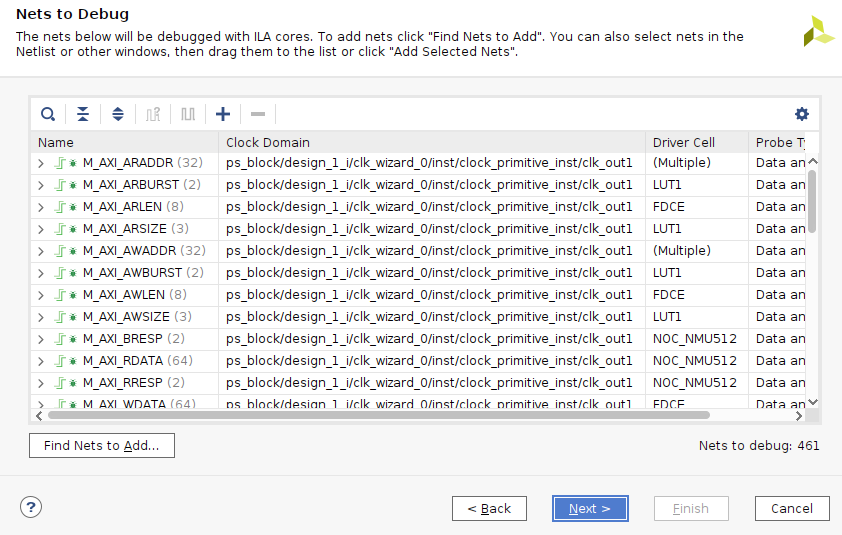Cancel the Nets to Debug wizard

click(792, 508)
